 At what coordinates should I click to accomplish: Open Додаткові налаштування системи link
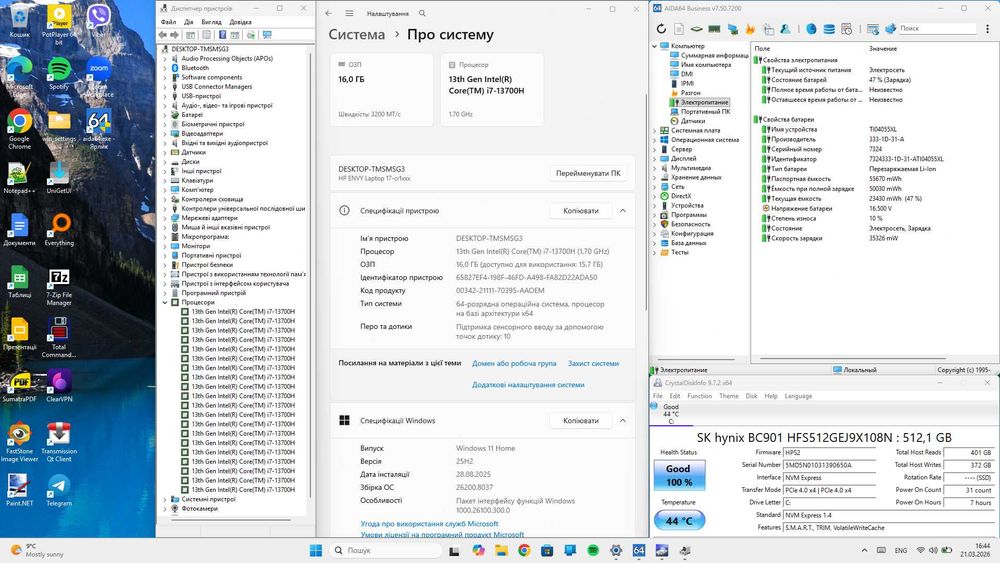528,384
